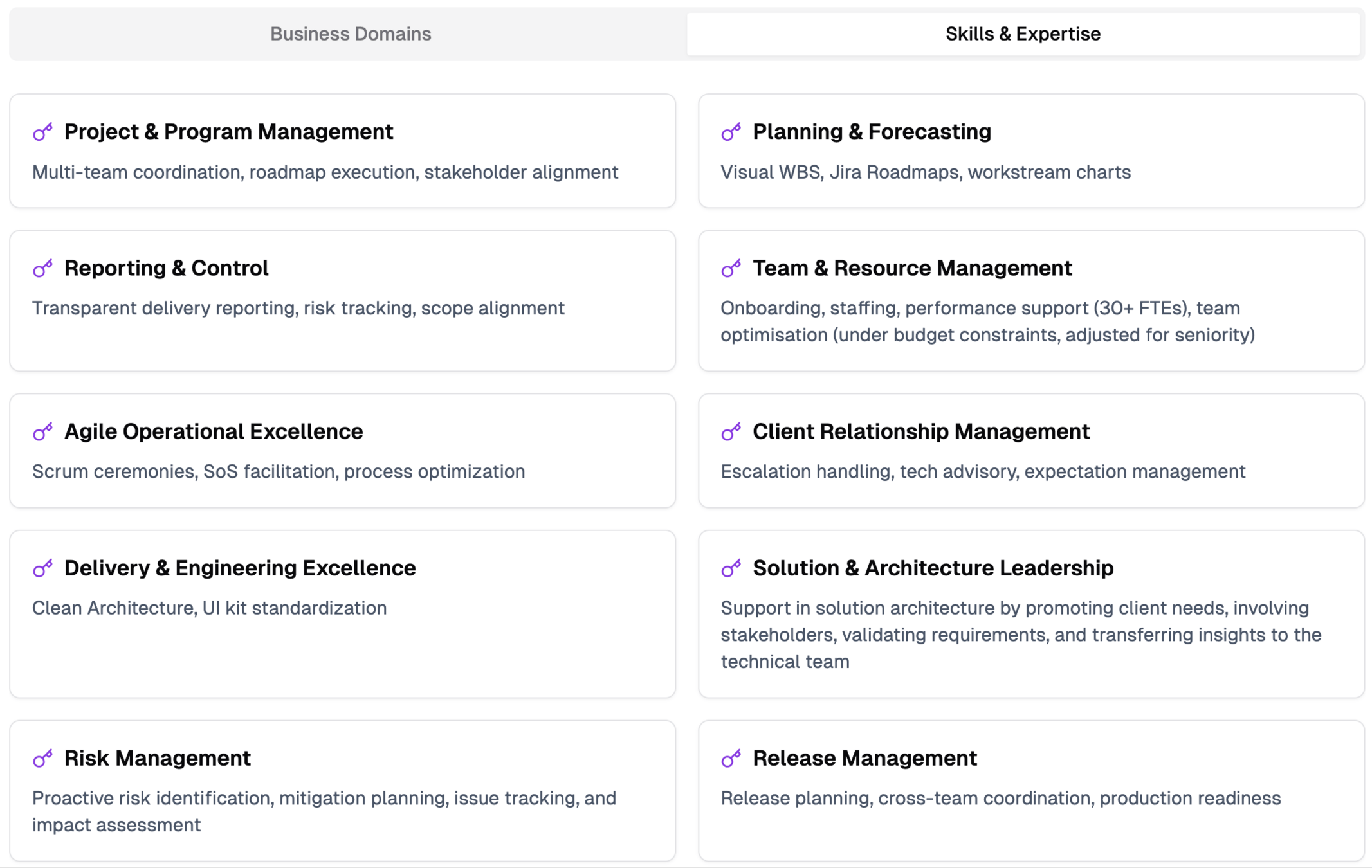Click the Release Management card title
The height and width of the screenshot is (868, 1372).
[x=864, y=758]
